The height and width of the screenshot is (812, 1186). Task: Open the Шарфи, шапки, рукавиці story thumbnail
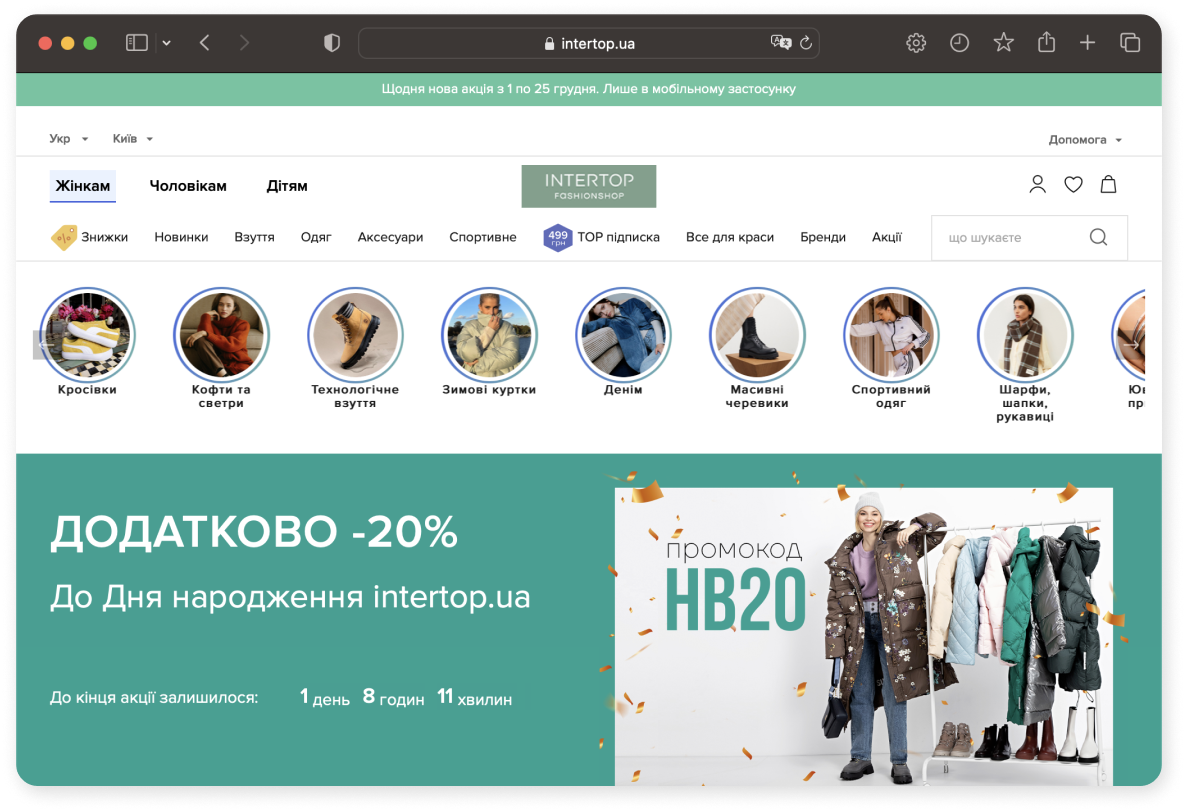pyautogui.click(x=1024, y=335)
